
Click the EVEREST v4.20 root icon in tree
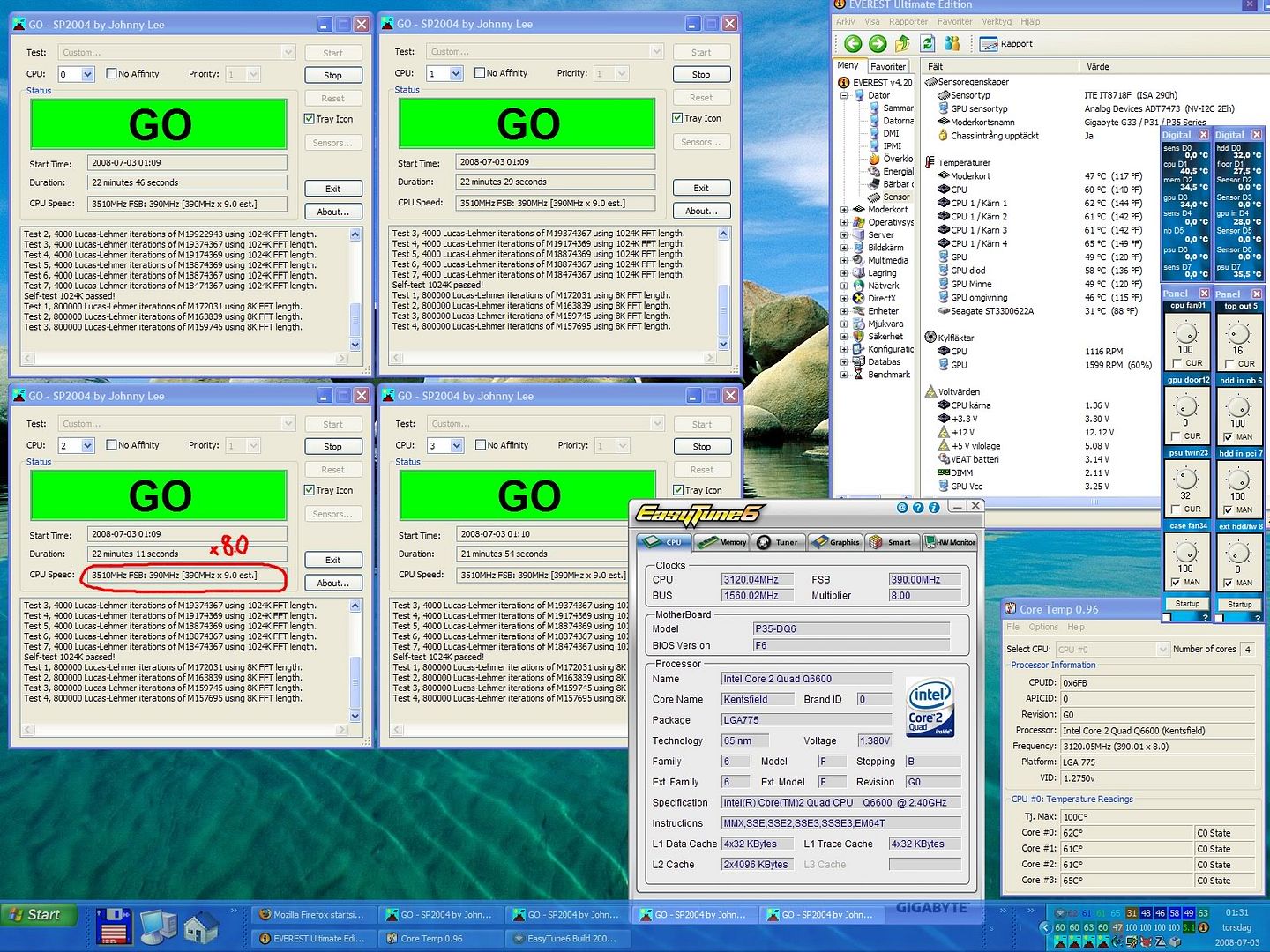pyautogui.click(x=845, y=82)
